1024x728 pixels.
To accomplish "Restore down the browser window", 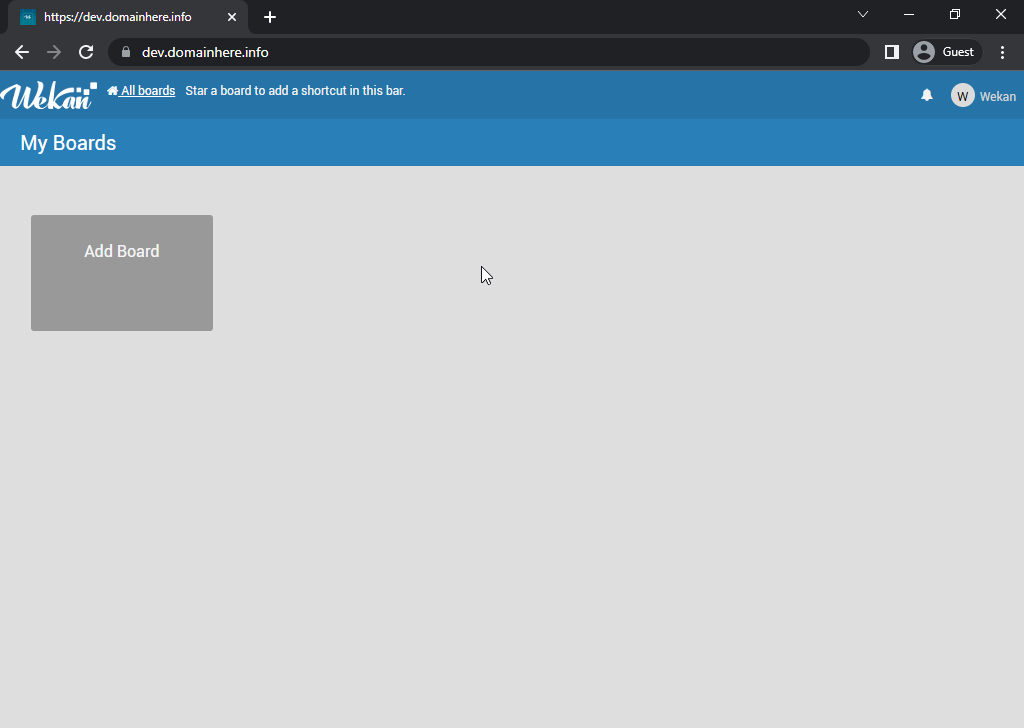I will pos(955,14).
